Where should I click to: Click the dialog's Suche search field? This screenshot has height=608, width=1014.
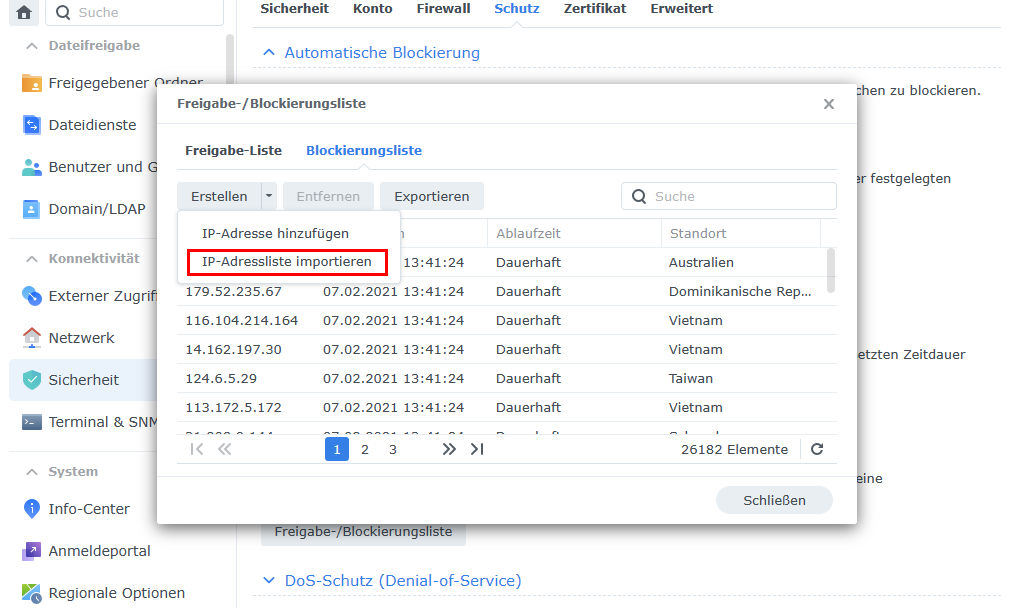[x=740, y=197]
